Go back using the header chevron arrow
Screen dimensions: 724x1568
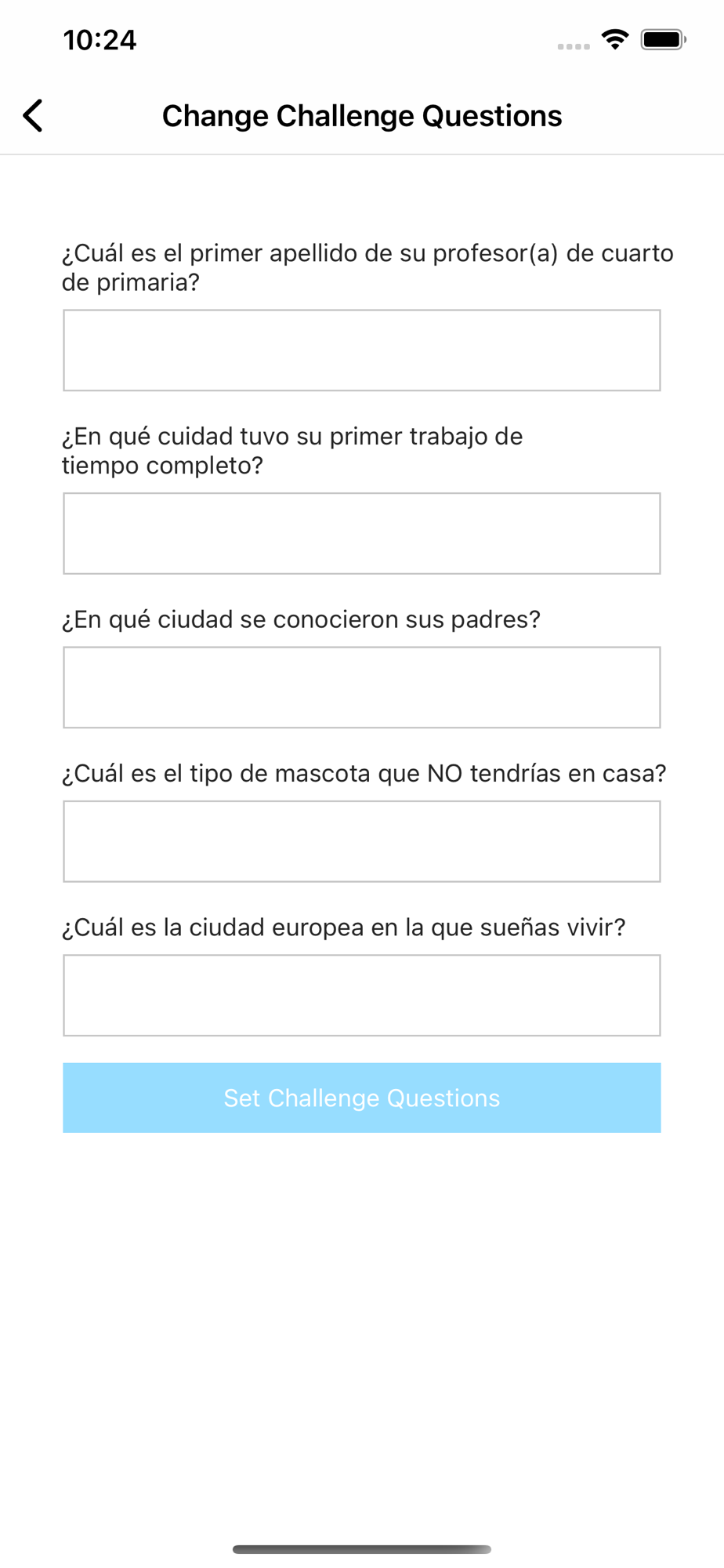tap(33, 116)
